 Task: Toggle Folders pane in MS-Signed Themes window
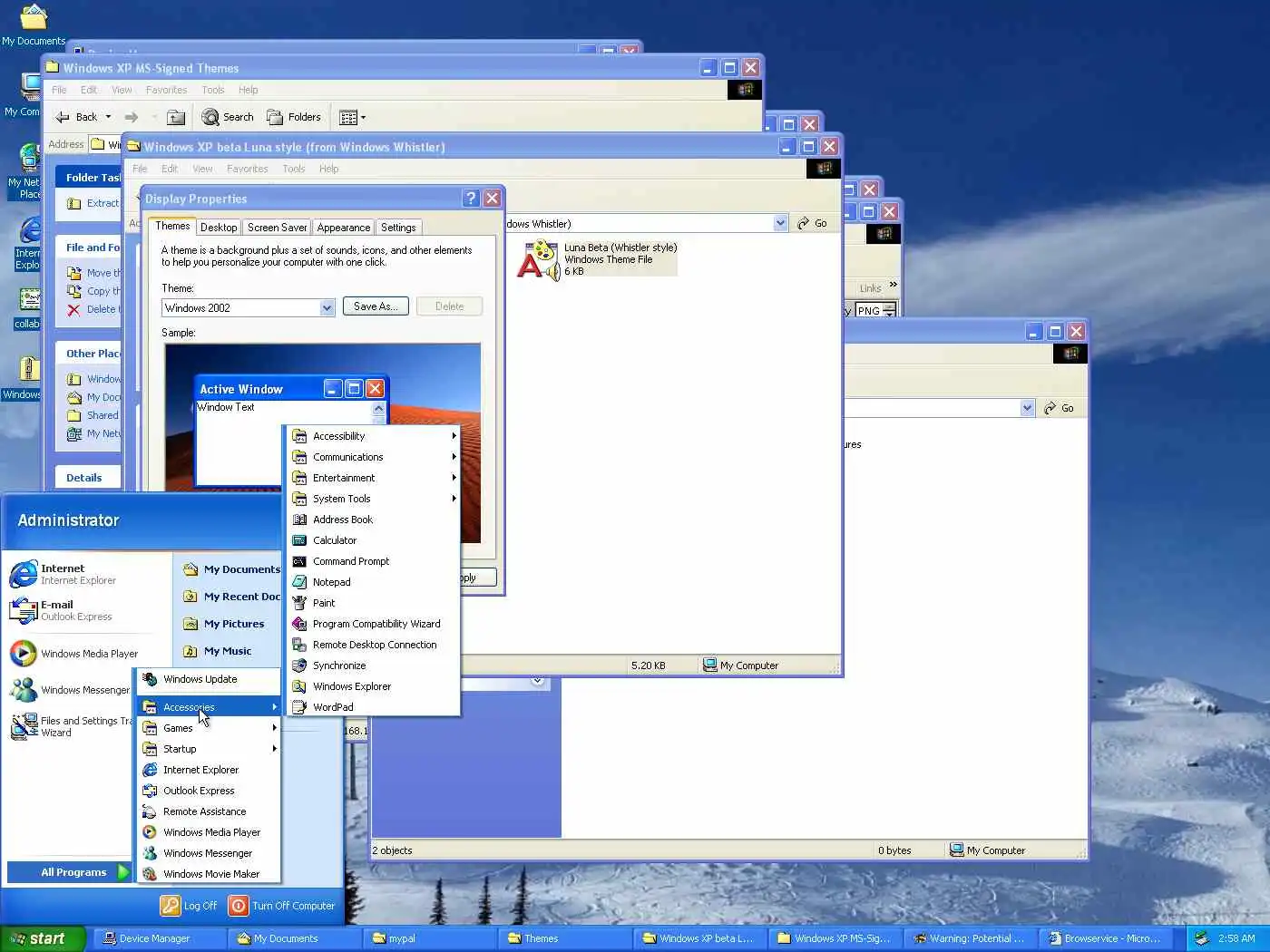294,117
